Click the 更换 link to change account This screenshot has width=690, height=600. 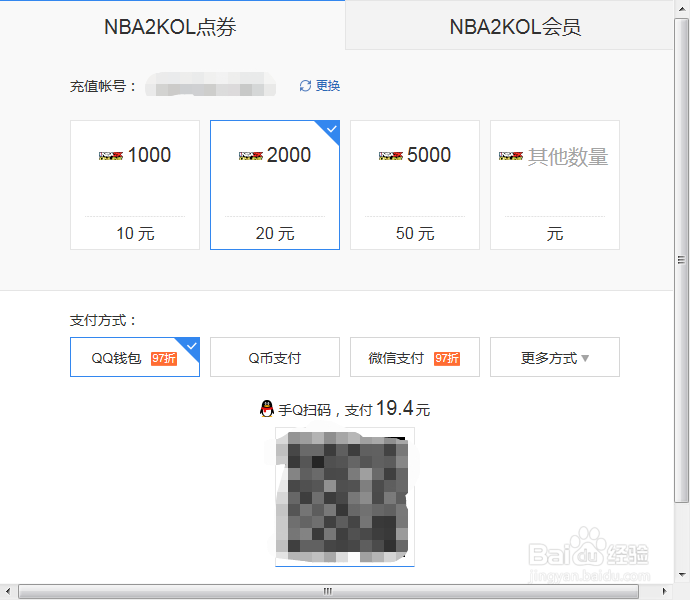pyautogui.click(x=328, y=86)
